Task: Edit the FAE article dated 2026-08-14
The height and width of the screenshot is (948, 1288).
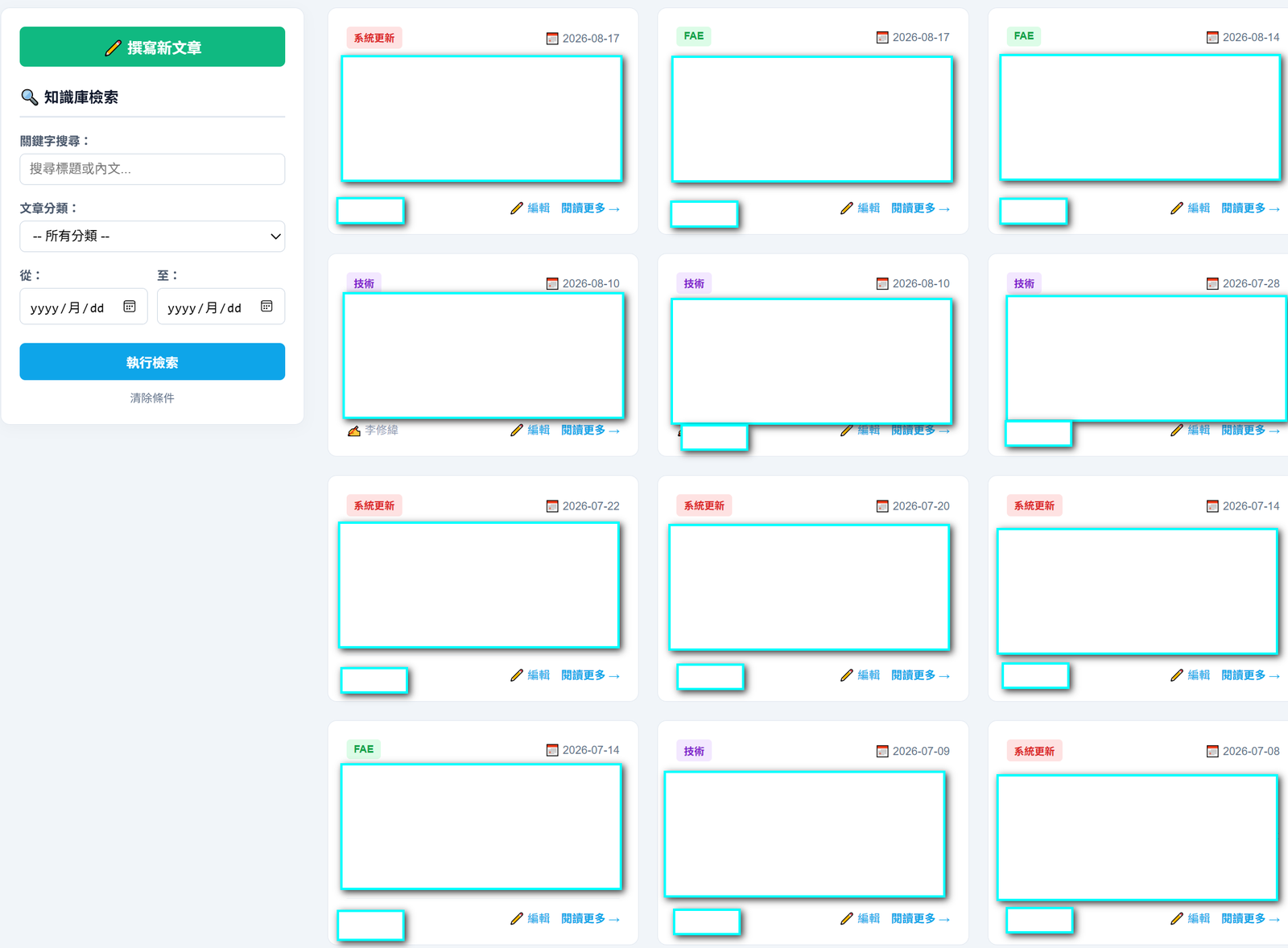Action: (1191, 208)
